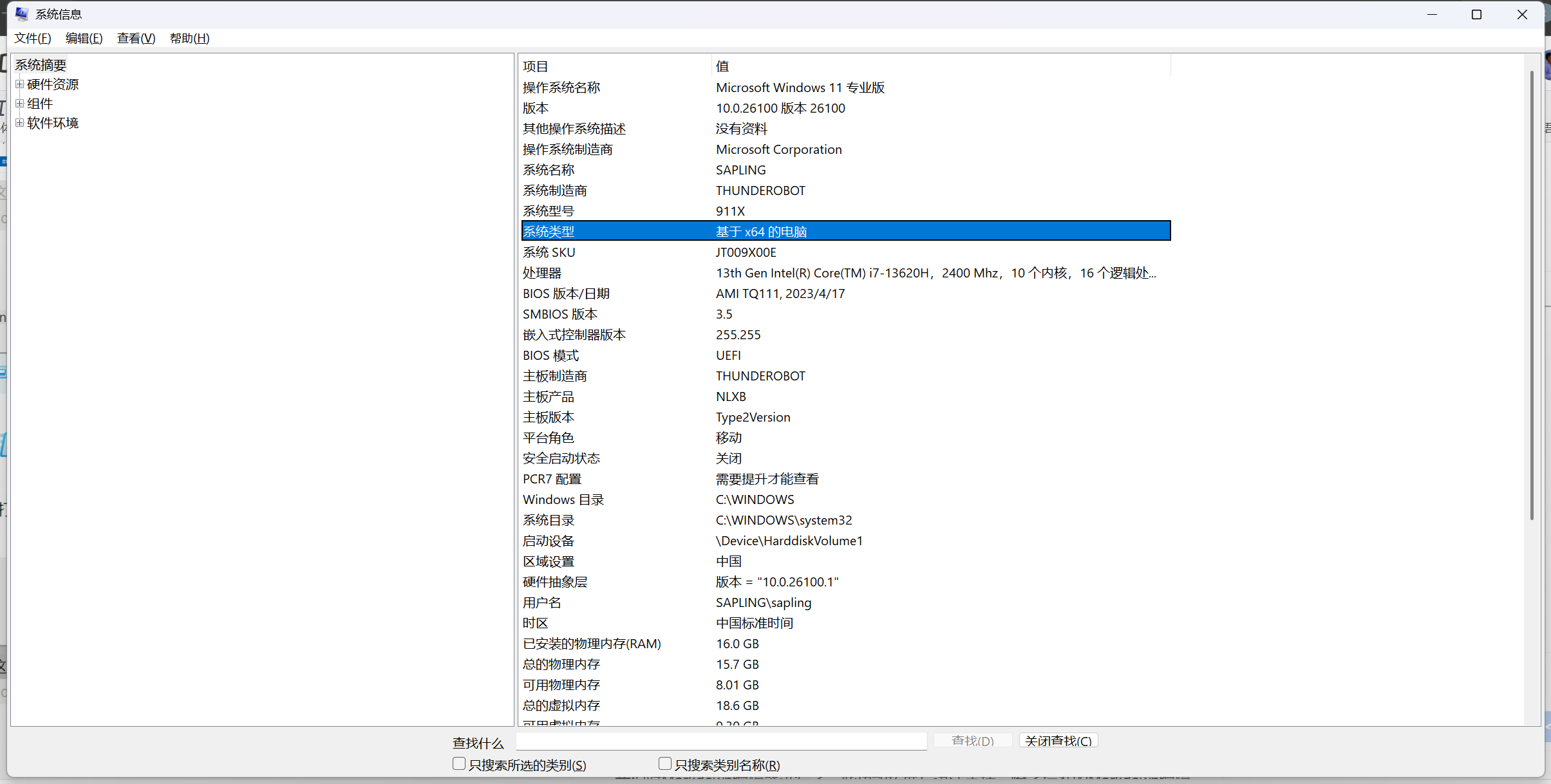Open the 编辑(E) menu
Image resolution: width=1551 pixels, height=784 pixels.
click(84, 39)
